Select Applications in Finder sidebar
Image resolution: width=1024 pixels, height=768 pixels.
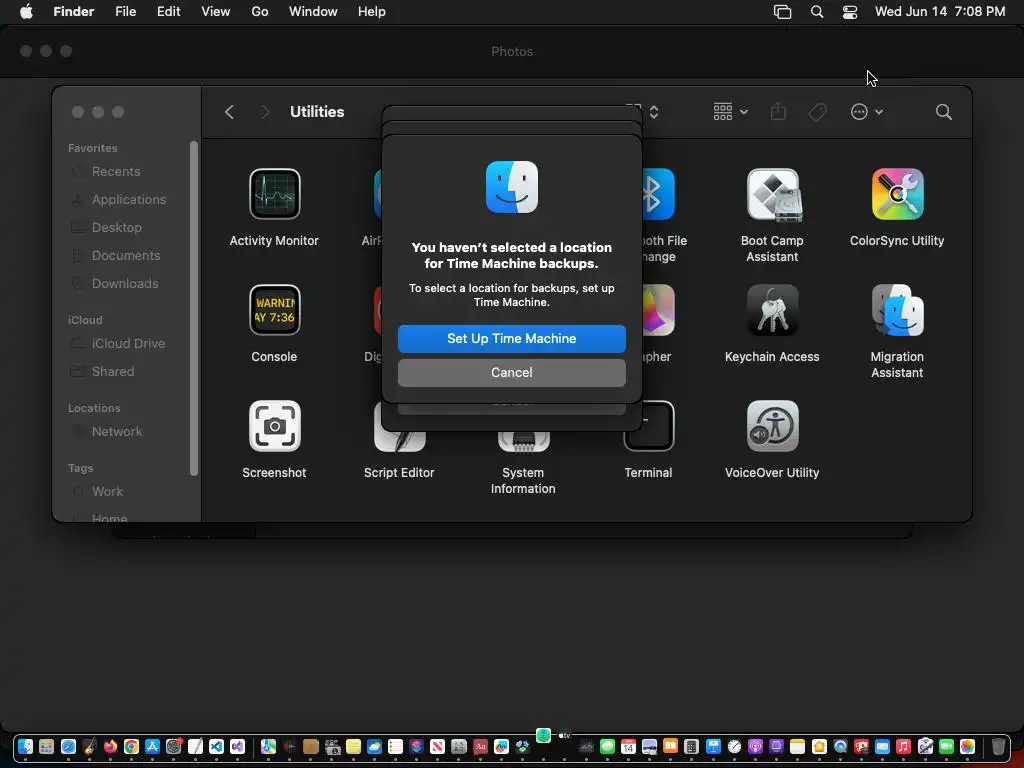(x=129, y=200)
